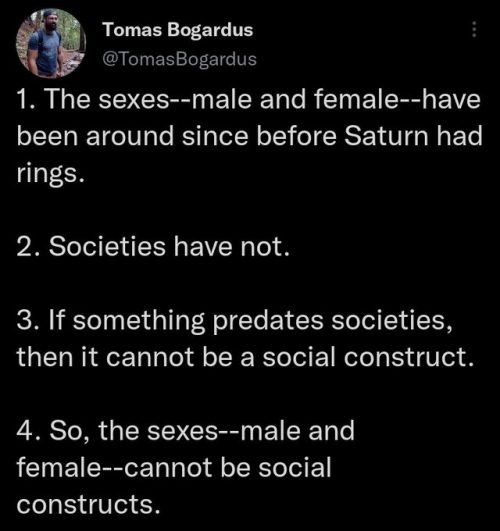Click the word "Saturn" in the tweet
500x531 pixels.
pos(387,136)
